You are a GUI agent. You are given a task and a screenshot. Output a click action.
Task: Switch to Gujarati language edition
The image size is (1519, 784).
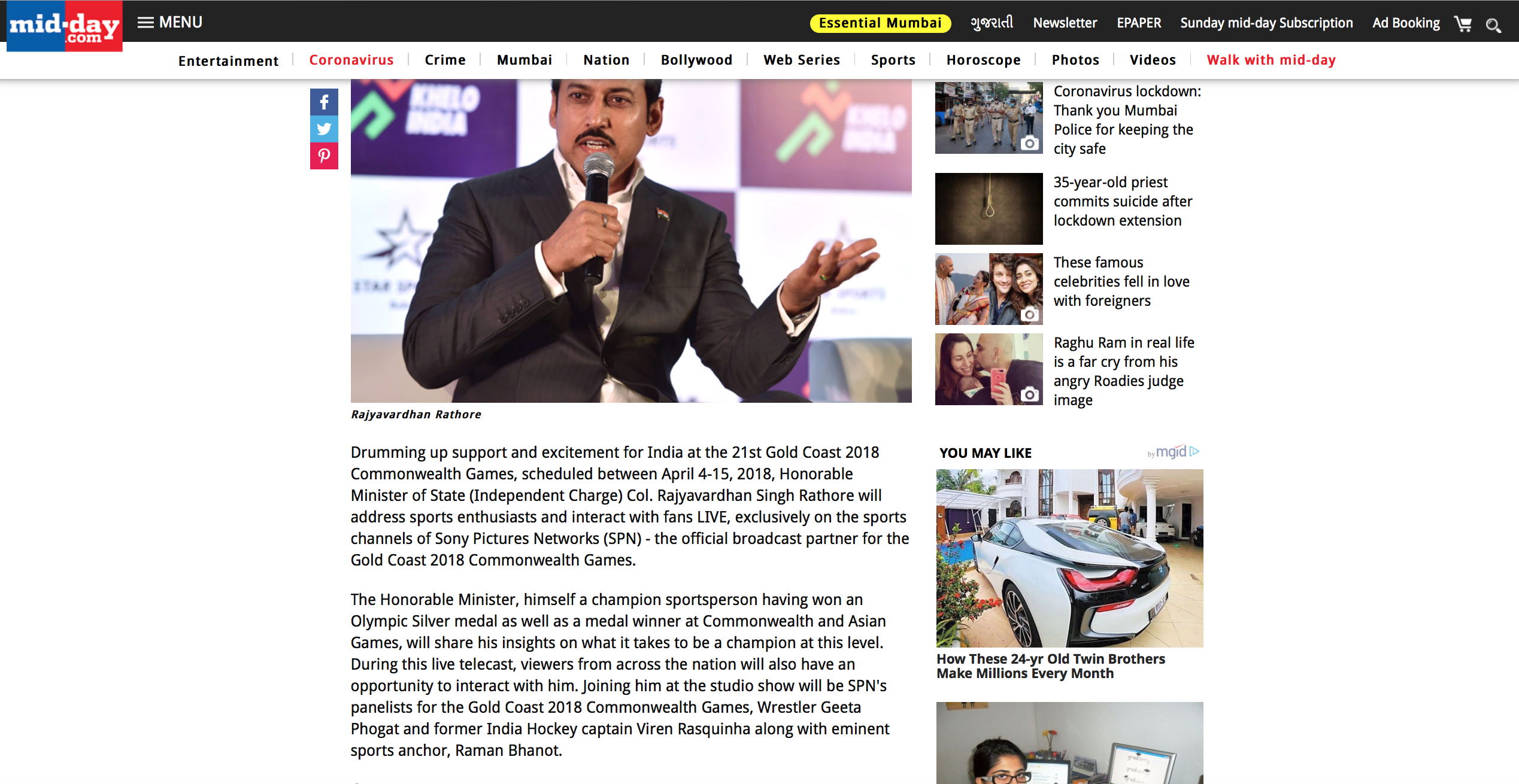tap(992, 23)
